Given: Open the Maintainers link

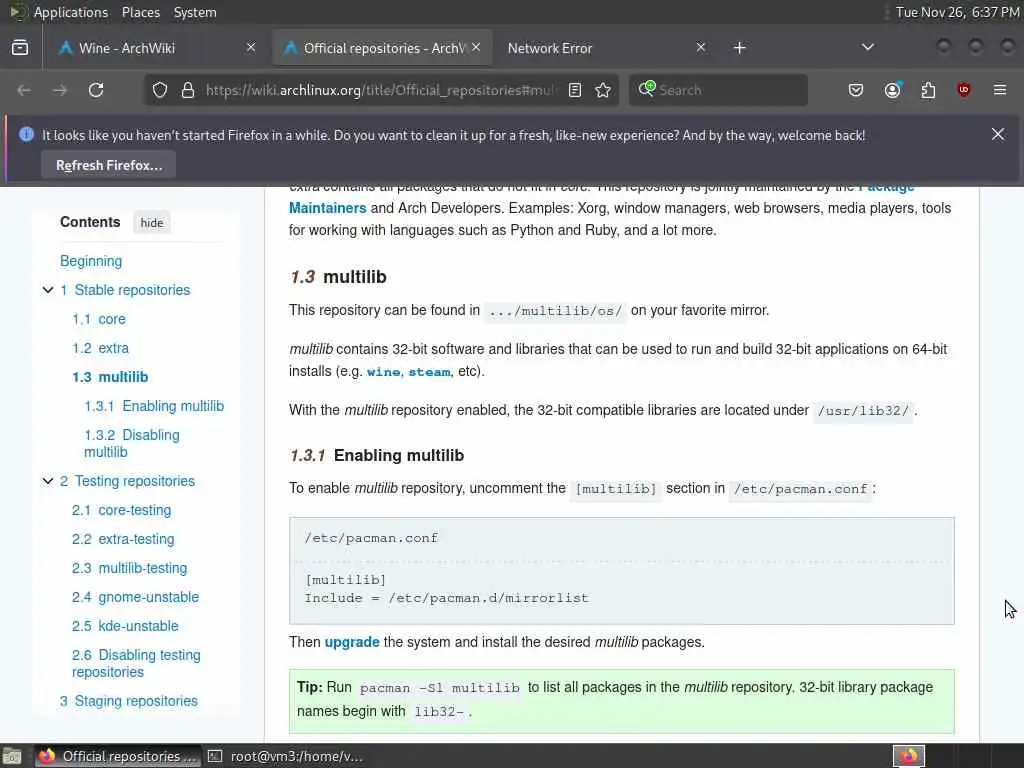Looking at the screenshot, I should [327, 208].
